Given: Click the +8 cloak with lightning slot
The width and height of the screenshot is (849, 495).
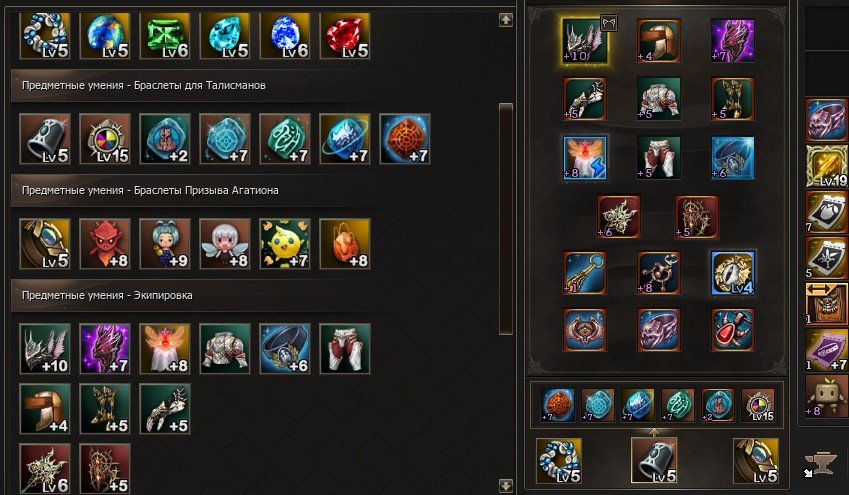Looking at the screenshot, I should [585, 158].
